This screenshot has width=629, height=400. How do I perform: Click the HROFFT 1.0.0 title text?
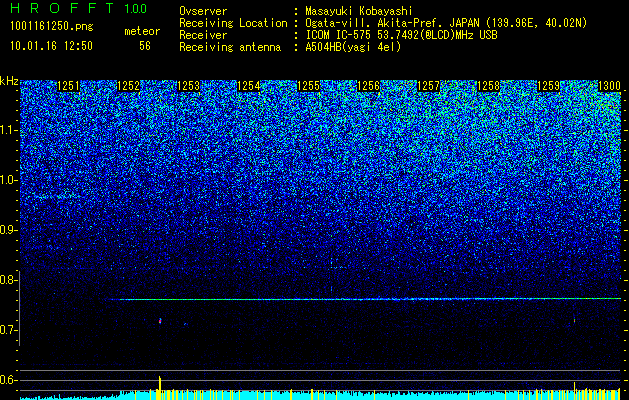[x=79, y=8]
